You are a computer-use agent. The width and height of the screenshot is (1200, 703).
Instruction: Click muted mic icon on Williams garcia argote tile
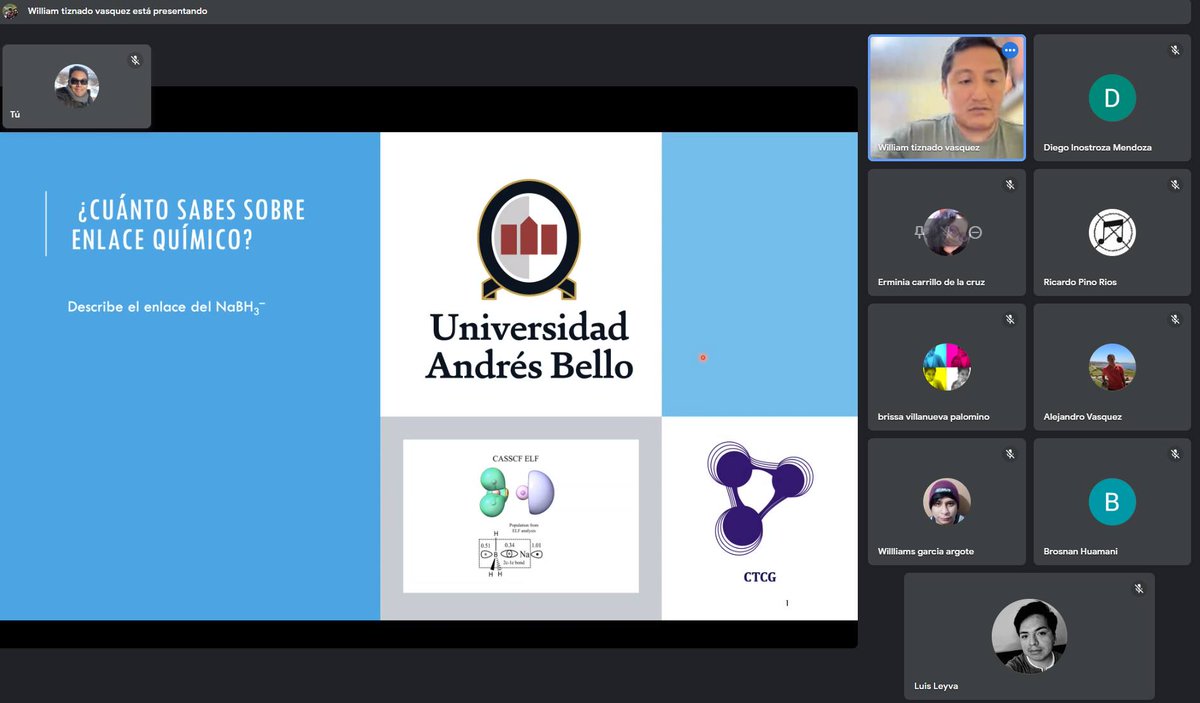tap(1010, 454)
